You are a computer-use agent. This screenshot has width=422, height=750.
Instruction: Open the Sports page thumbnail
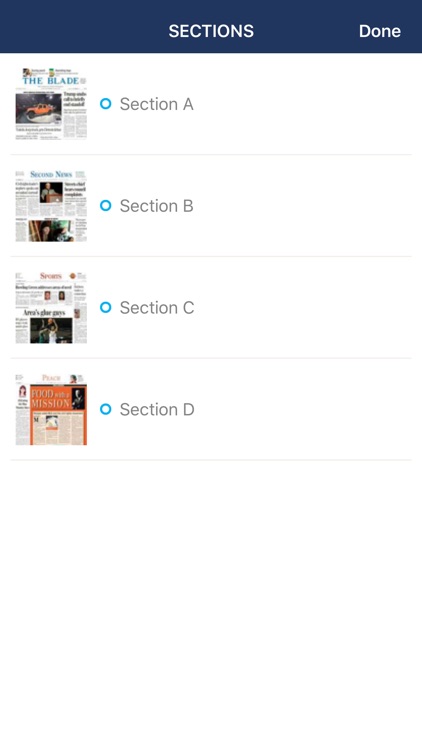pos(51,308)
